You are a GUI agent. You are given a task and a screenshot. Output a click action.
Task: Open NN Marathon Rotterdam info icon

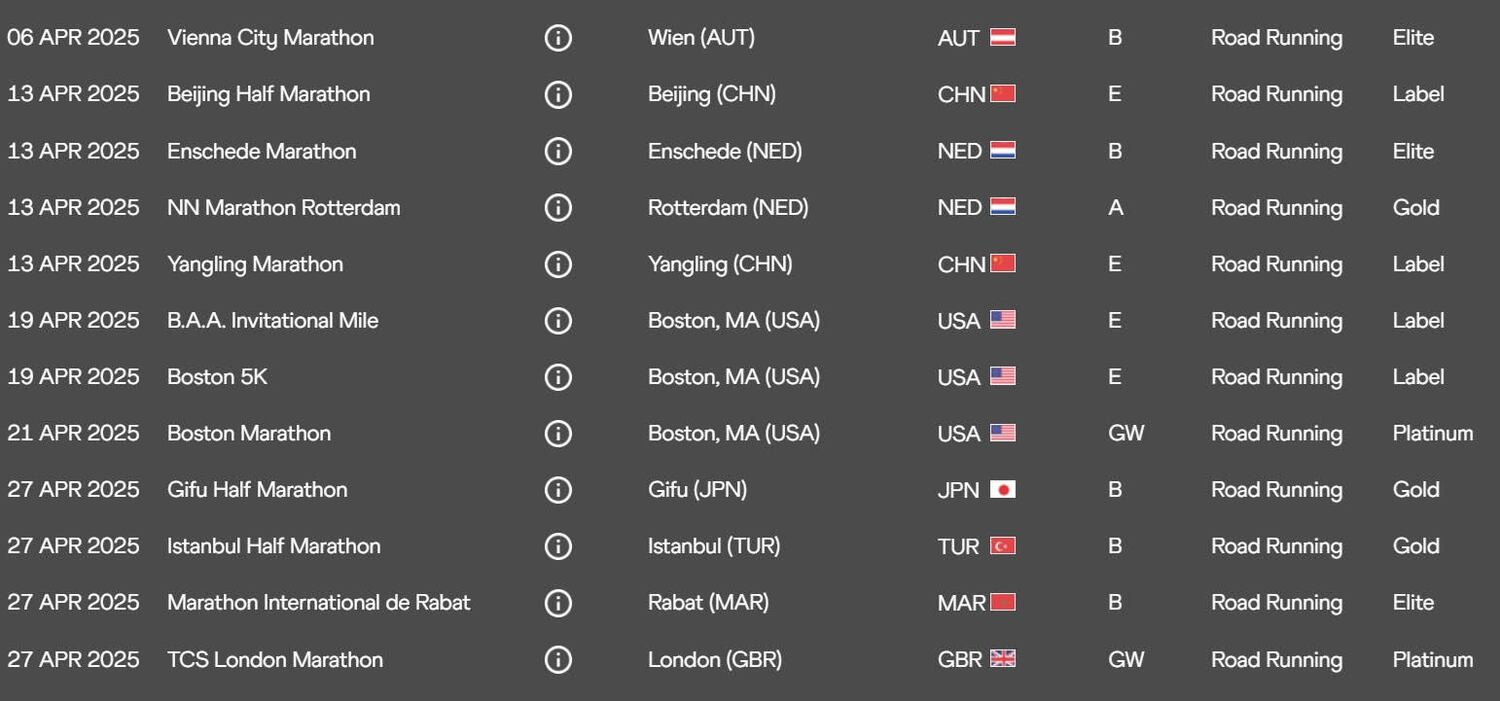click(x=558, y=208)
